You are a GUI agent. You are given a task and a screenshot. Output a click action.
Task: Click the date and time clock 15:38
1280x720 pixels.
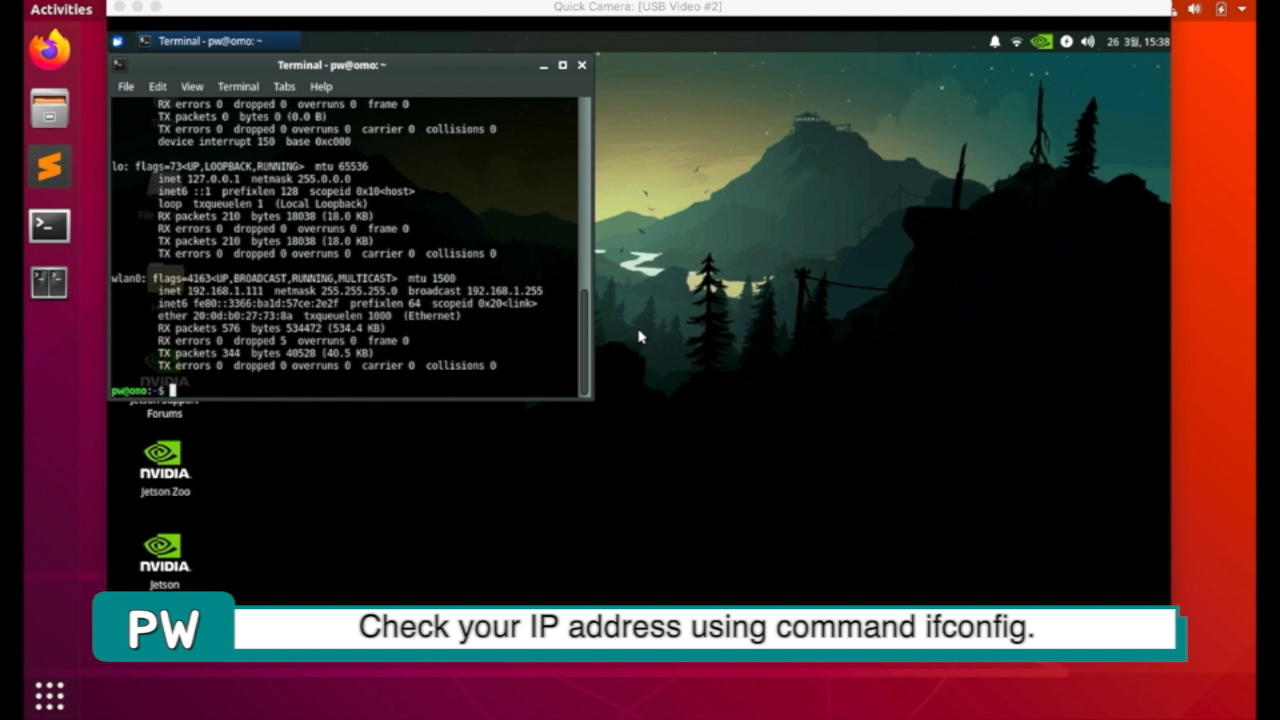(x=1138, y=42)
